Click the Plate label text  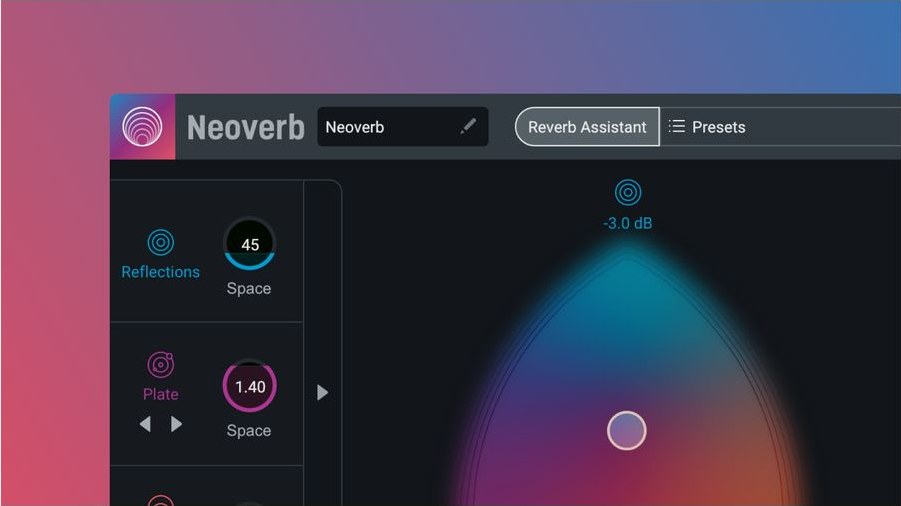click(160, 394)
